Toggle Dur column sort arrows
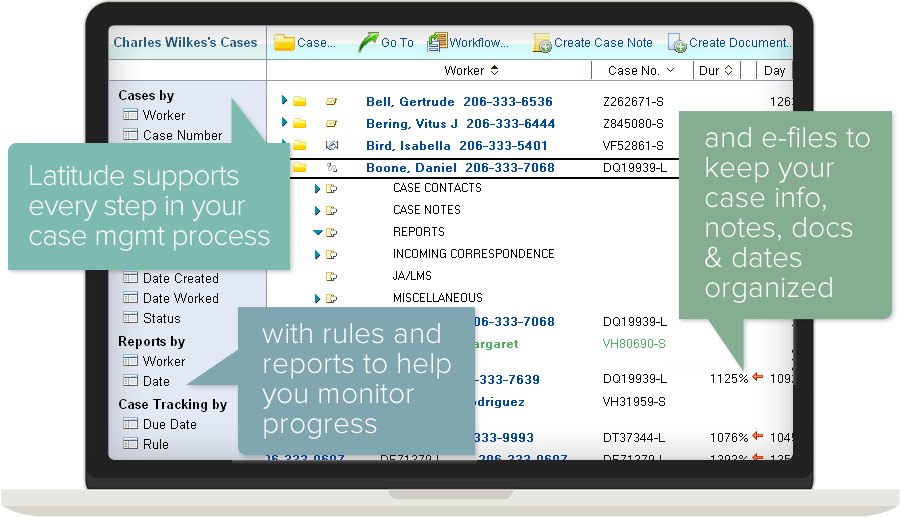The image size is (900, 517). 728,70
